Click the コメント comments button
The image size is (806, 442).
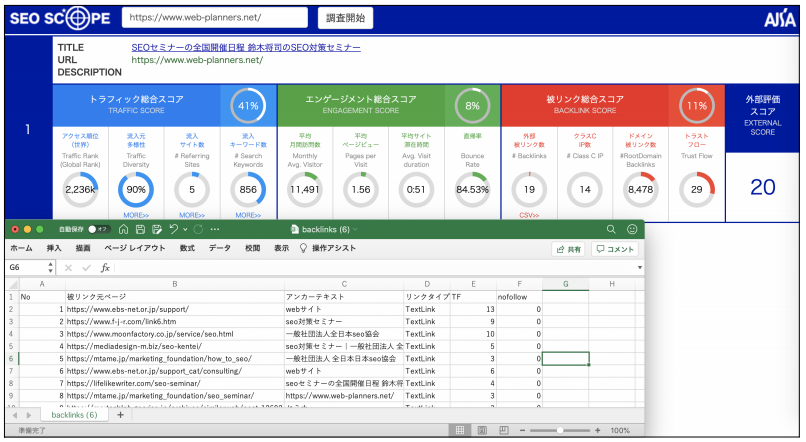coord(615,249)
